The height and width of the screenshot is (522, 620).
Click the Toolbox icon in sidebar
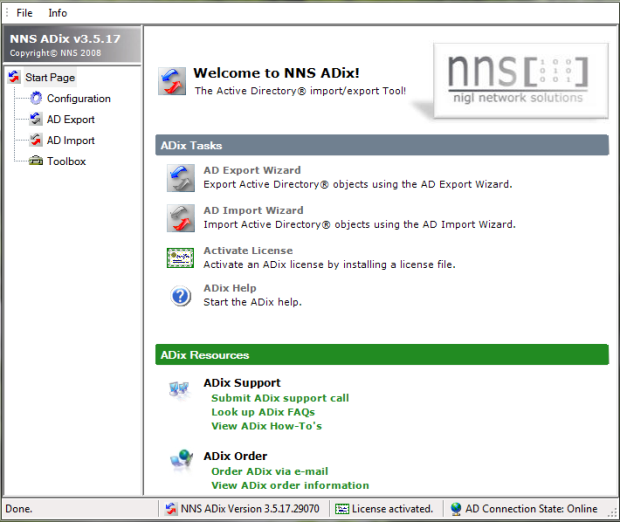coord(36,161)
